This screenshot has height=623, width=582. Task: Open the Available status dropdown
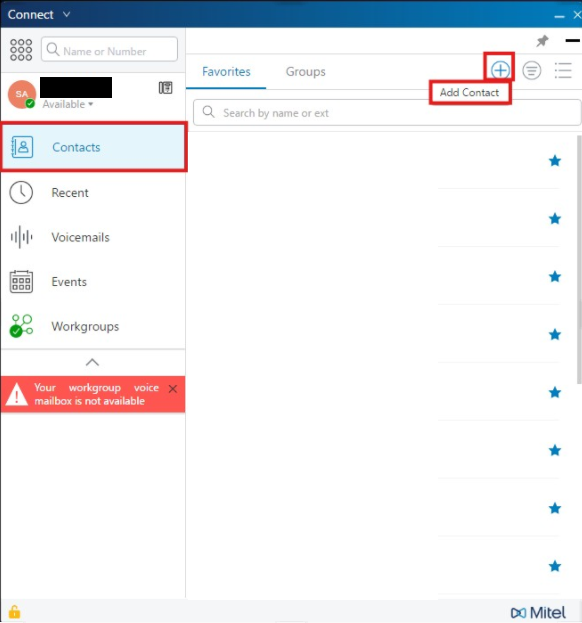click(68, 104)
